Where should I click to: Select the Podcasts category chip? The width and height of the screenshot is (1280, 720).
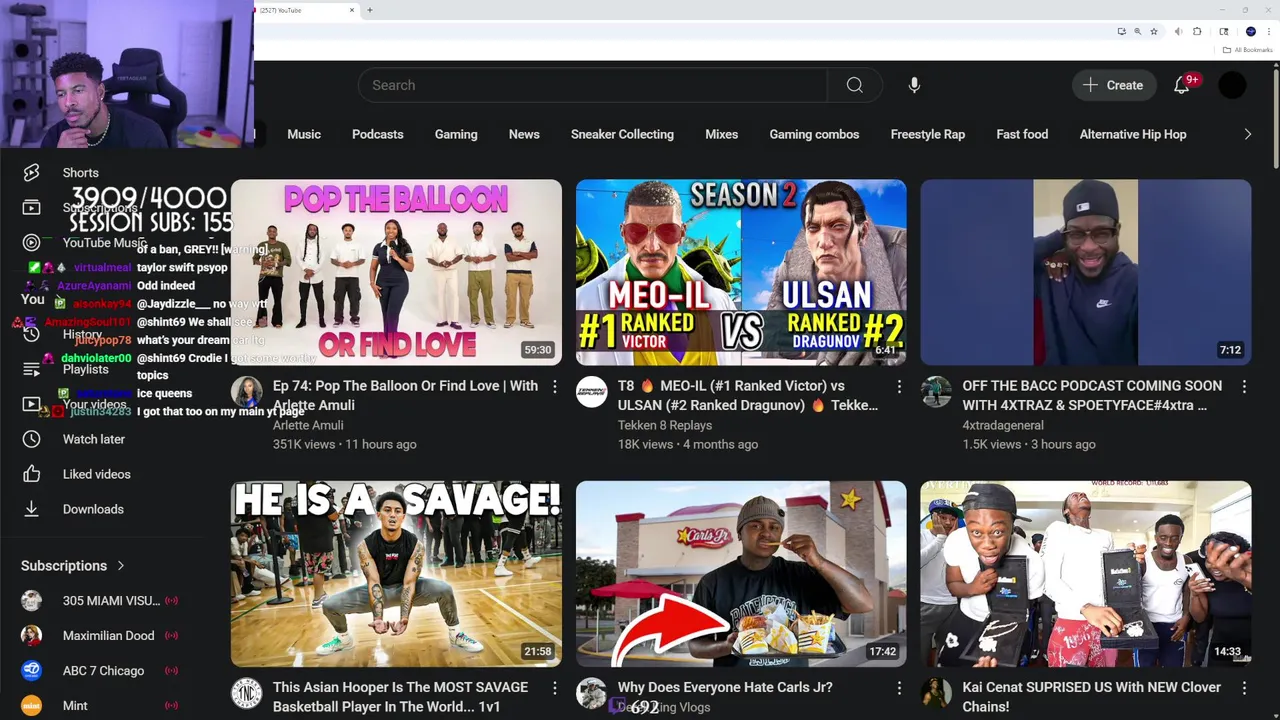click(x=378, y=134)
